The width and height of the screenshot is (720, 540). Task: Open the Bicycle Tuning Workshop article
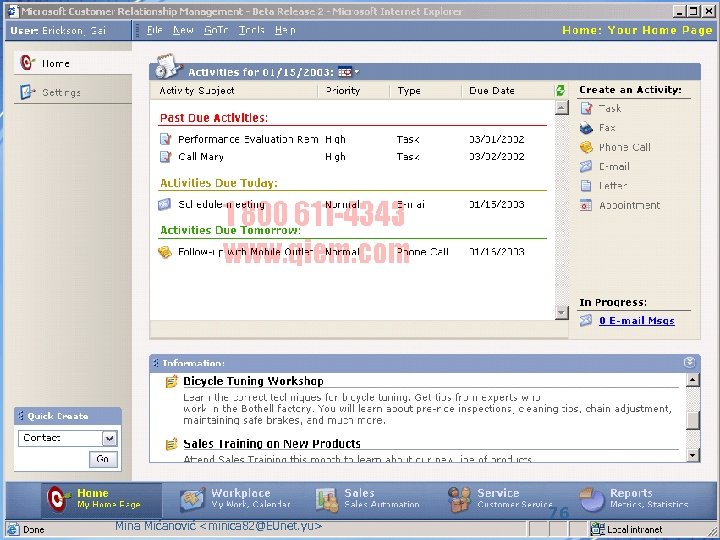coord(253,381)
